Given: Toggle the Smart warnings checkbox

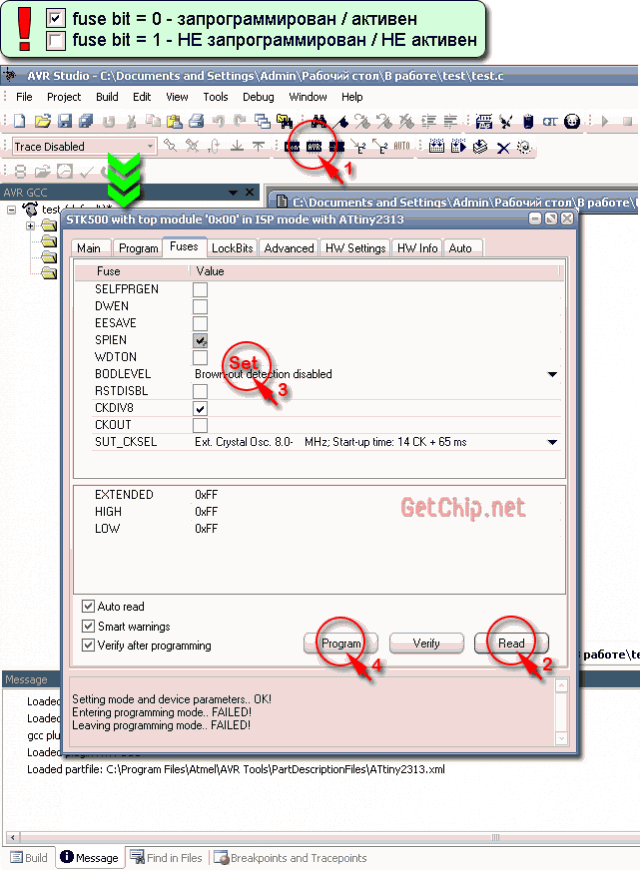Looking at the screenshot, I should point(89,626).
